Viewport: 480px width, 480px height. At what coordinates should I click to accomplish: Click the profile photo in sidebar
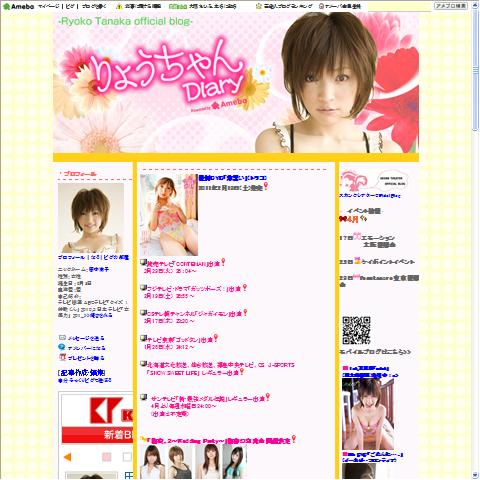(91, 217)
